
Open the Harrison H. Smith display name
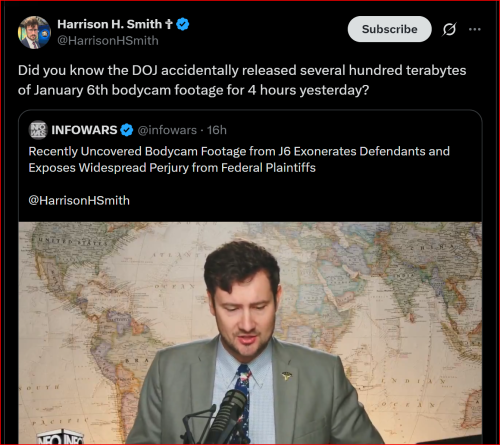click(109, 24)
